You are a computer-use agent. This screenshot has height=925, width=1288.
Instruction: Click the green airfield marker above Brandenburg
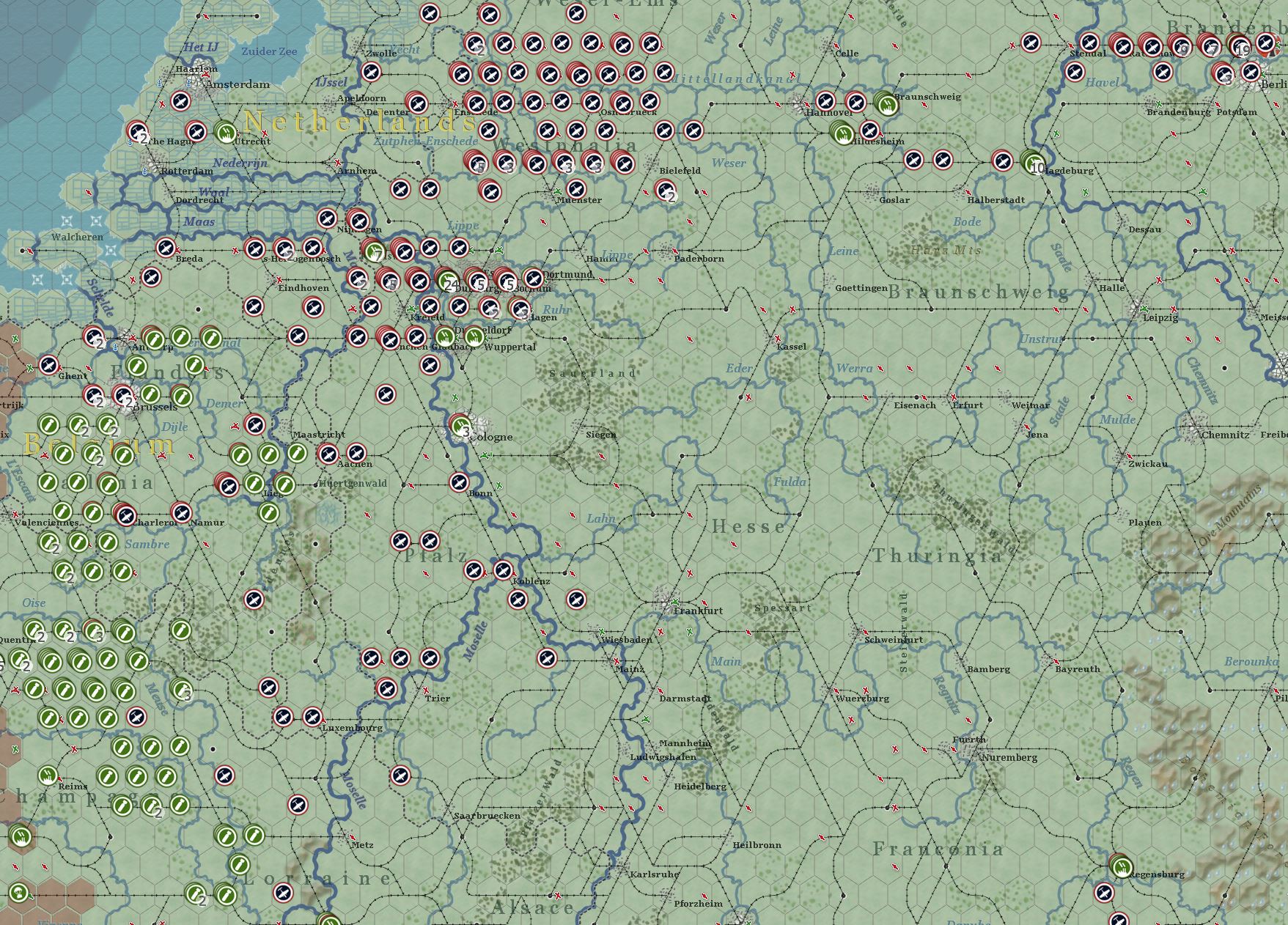[1159, 105]
